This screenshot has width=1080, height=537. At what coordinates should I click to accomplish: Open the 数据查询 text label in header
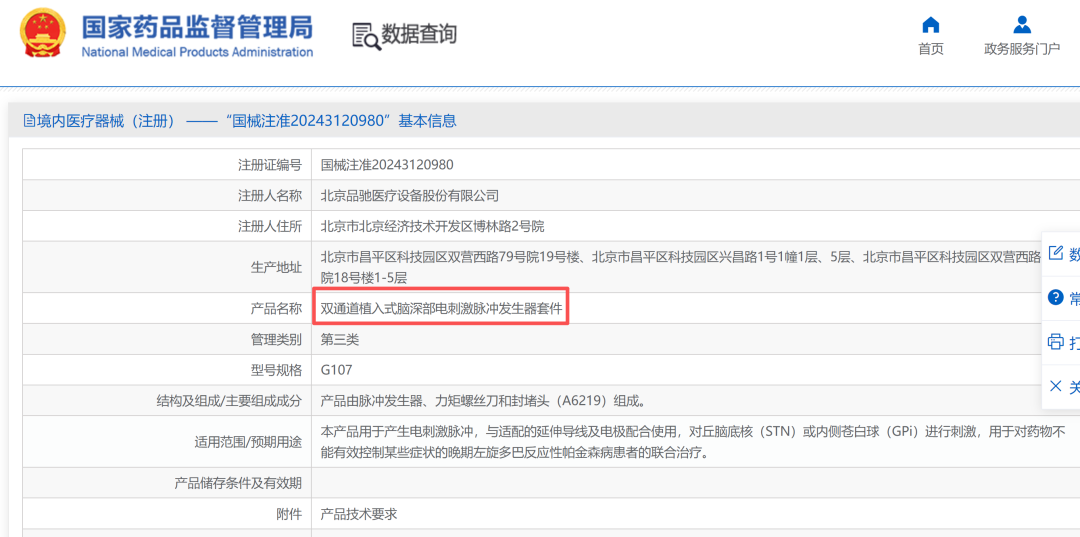tap(419, 35)
